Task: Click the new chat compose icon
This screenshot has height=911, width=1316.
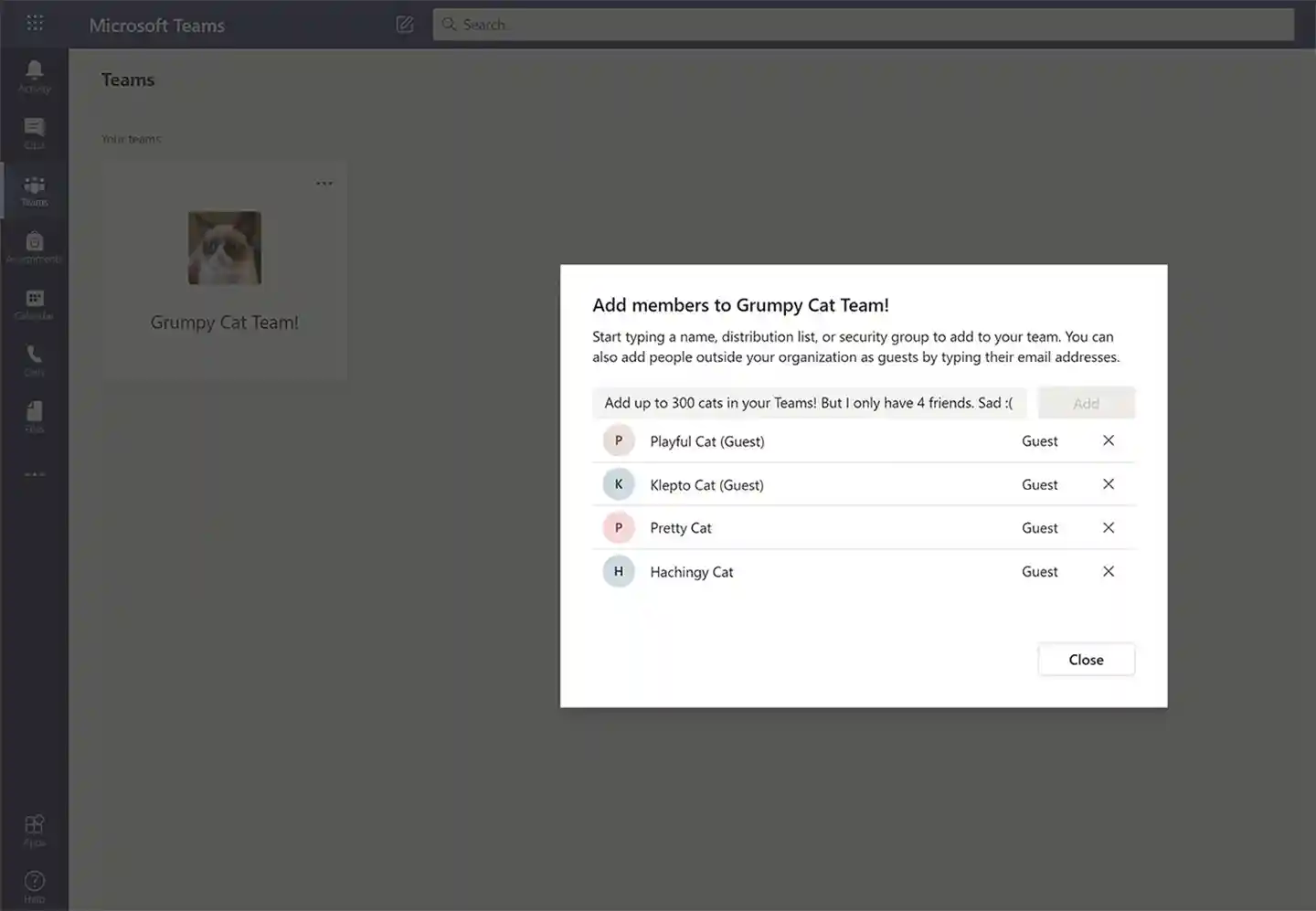Action: point(405,25)
